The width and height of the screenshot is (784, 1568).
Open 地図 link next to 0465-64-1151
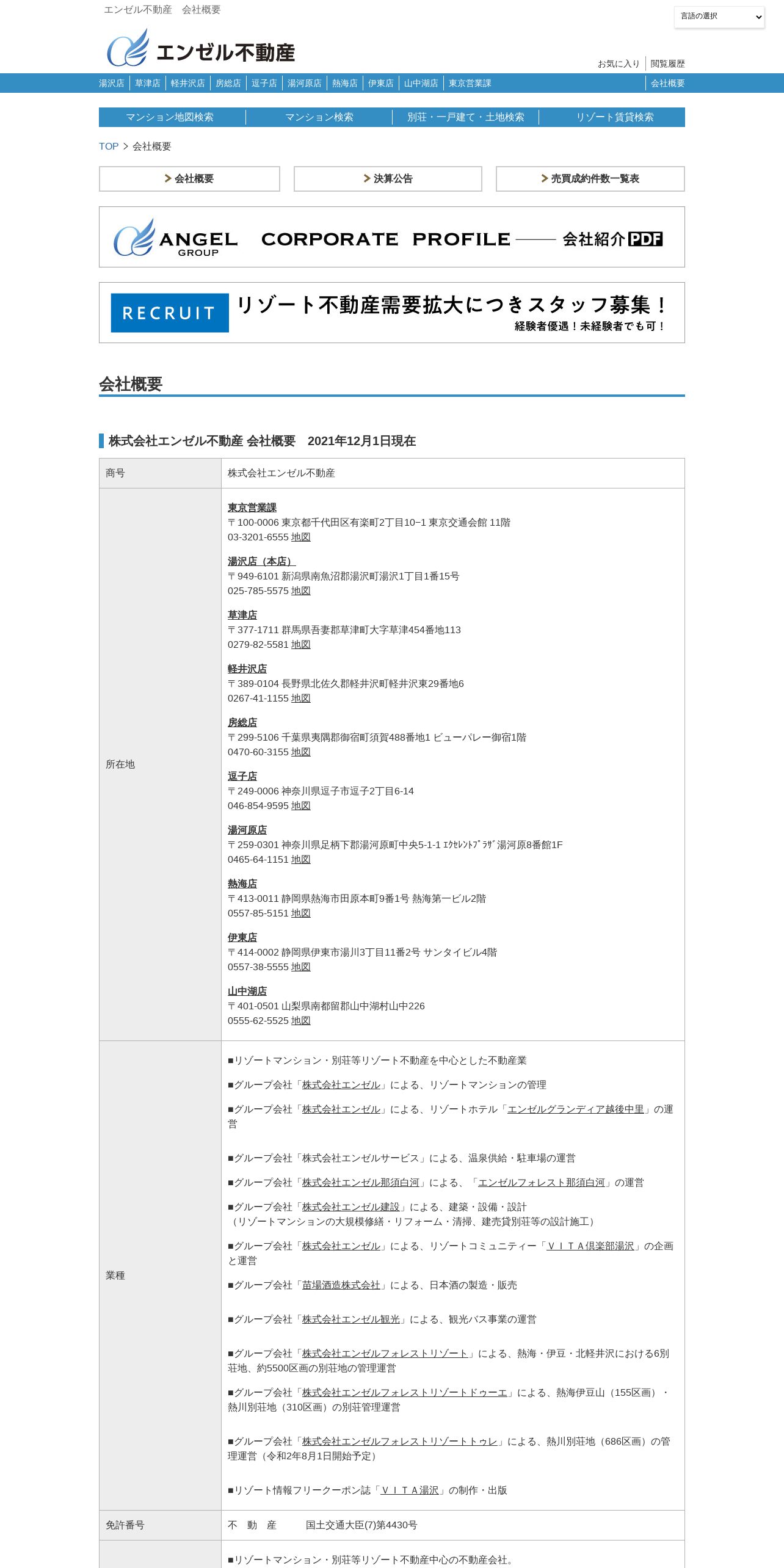point(301,860)
